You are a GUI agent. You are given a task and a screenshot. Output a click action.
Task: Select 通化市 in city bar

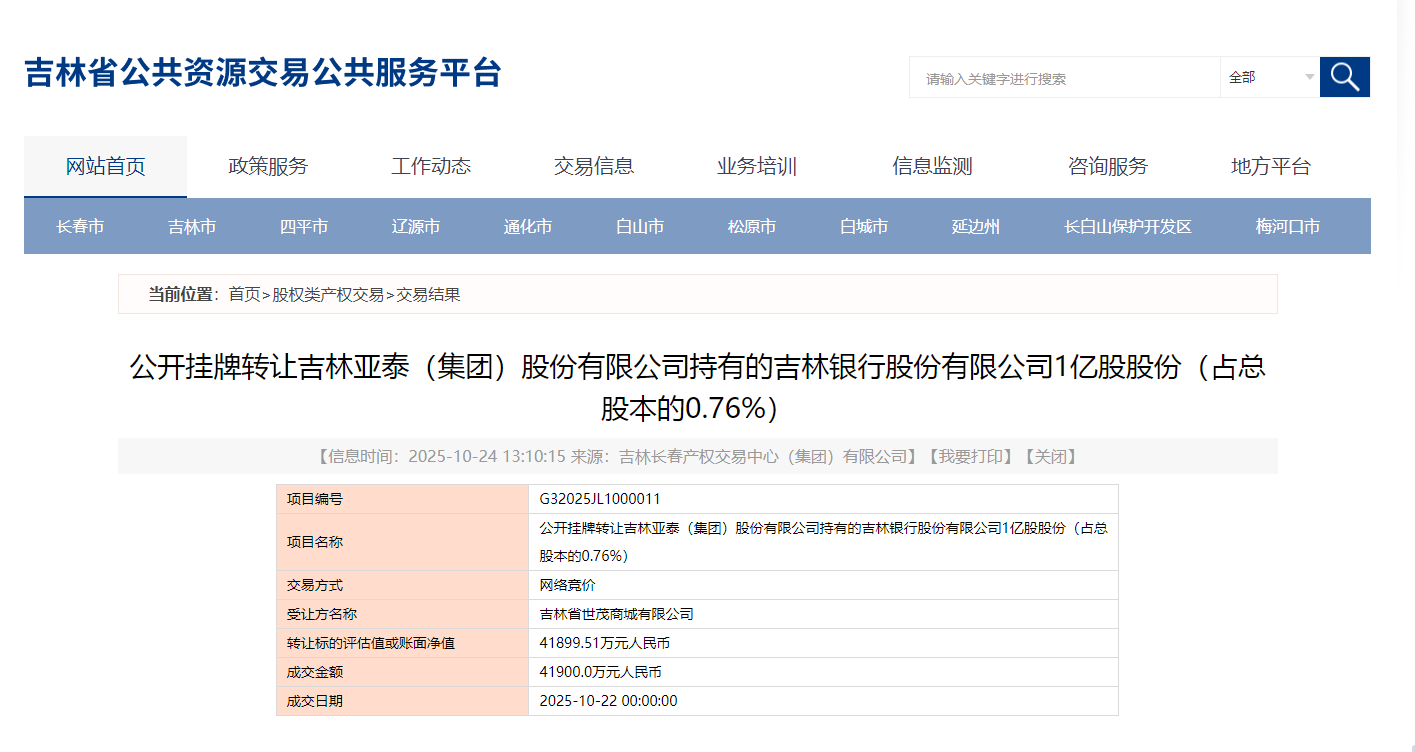click(x=528, y=227)
